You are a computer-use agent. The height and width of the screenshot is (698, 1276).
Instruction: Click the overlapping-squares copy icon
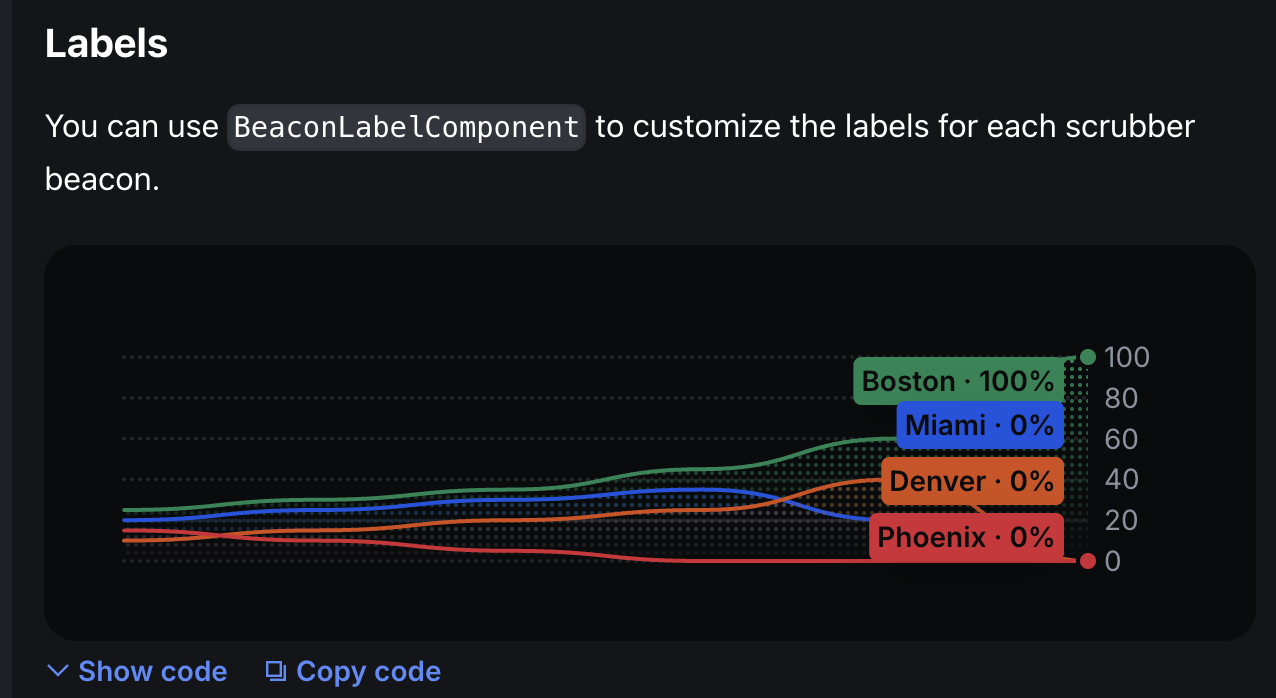coord(275,671)
